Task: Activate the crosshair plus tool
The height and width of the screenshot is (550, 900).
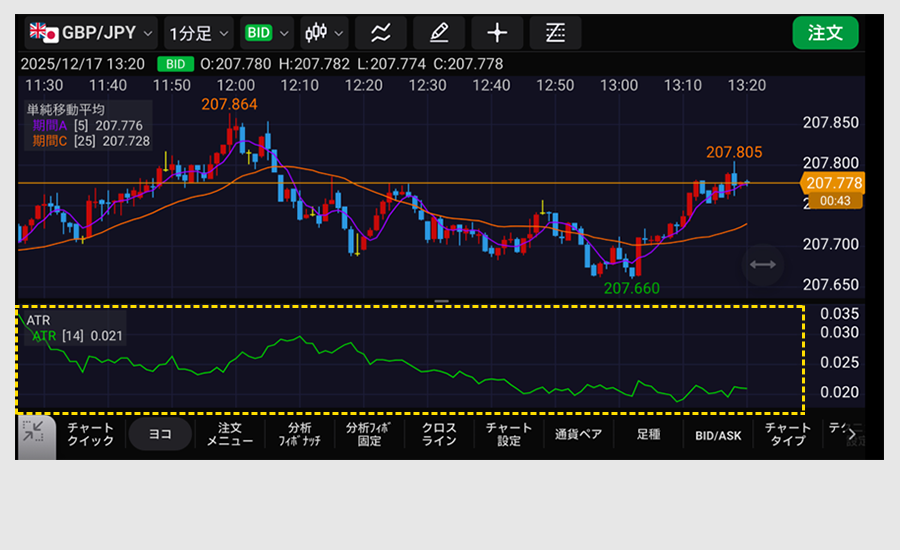Action: [497, 32]
